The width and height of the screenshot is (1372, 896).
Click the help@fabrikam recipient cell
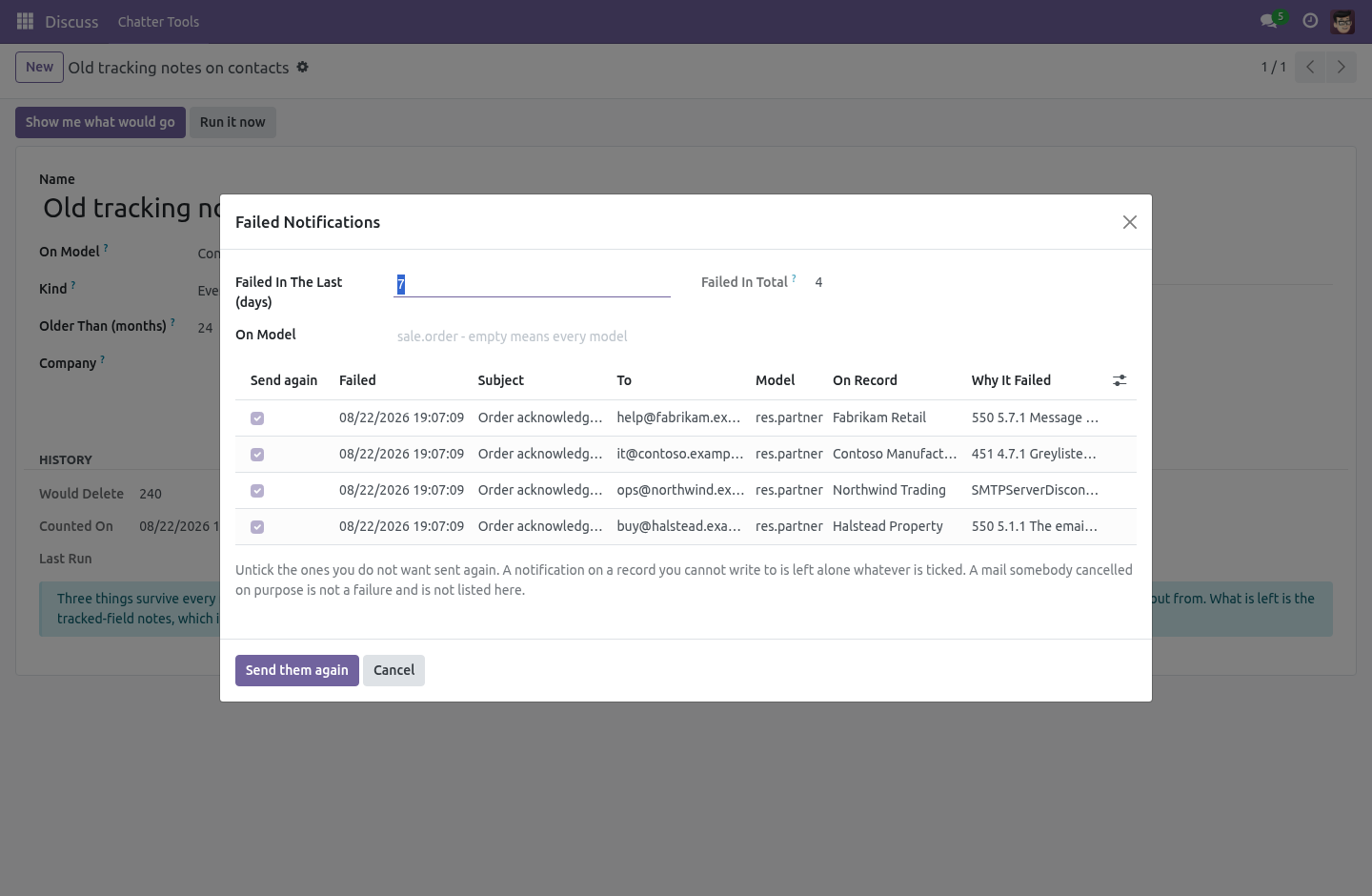pyautogui.click(x=678, y=417)
